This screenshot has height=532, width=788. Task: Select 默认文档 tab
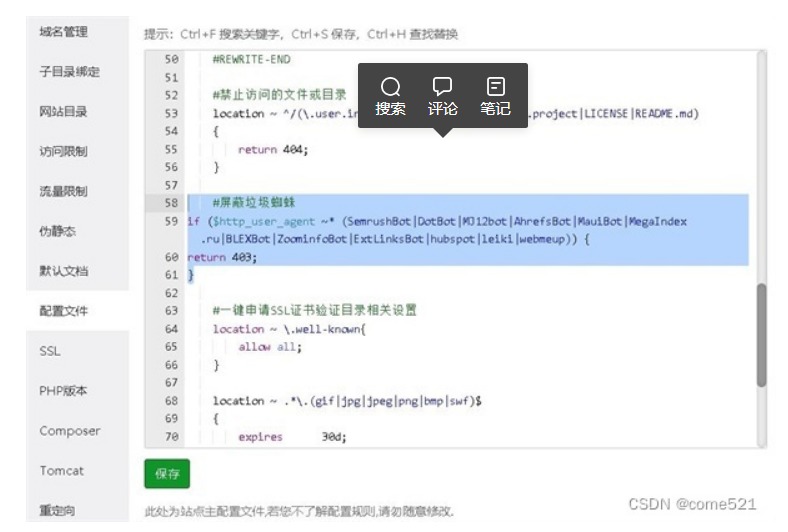(64, 271)
